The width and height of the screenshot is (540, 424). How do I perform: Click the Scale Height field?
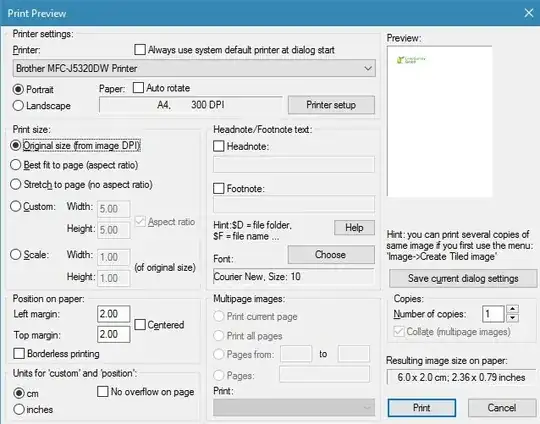coord(114,278)
